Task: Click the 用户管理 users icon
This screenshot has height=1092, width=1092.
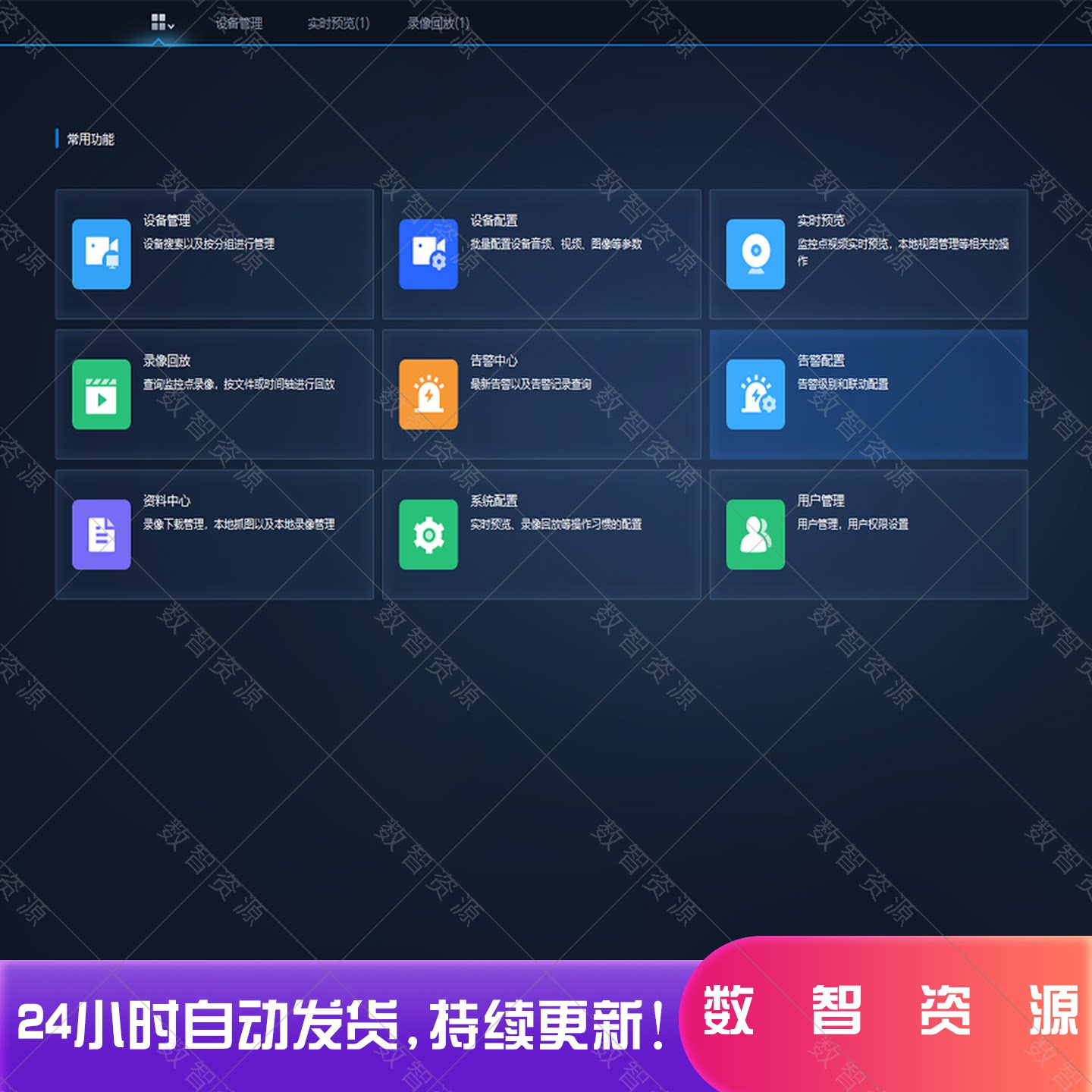Action: (755, 535)
